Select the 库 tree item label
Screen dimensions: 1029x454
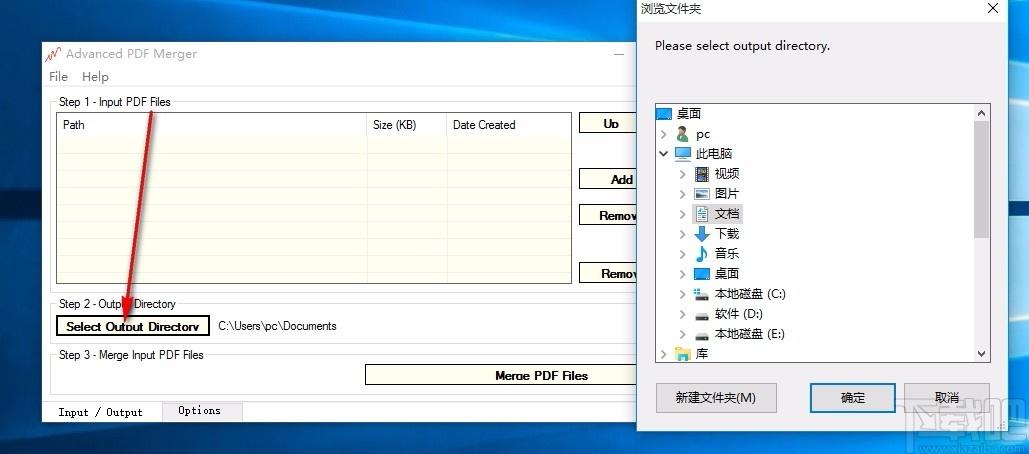coord(702,354)
